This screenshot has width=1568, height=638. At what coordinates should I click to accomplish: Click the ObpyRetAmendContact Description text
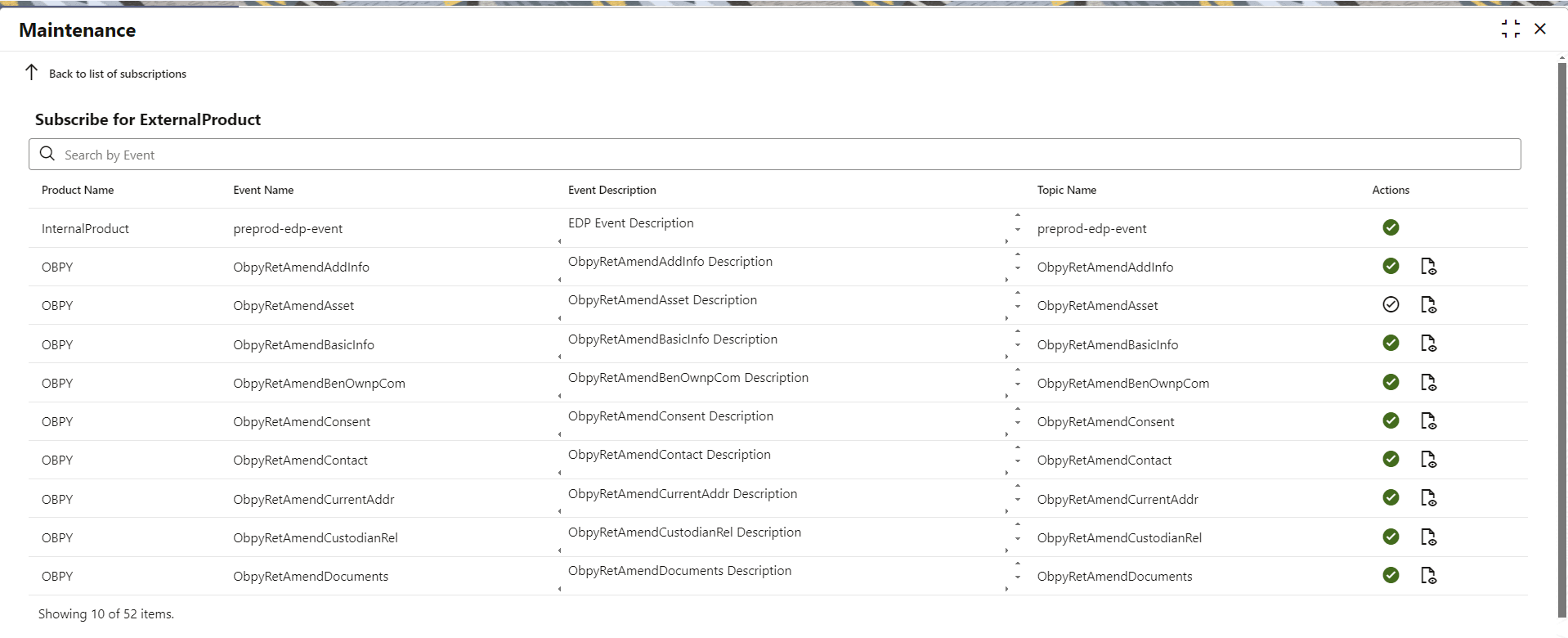coord(670,455)
